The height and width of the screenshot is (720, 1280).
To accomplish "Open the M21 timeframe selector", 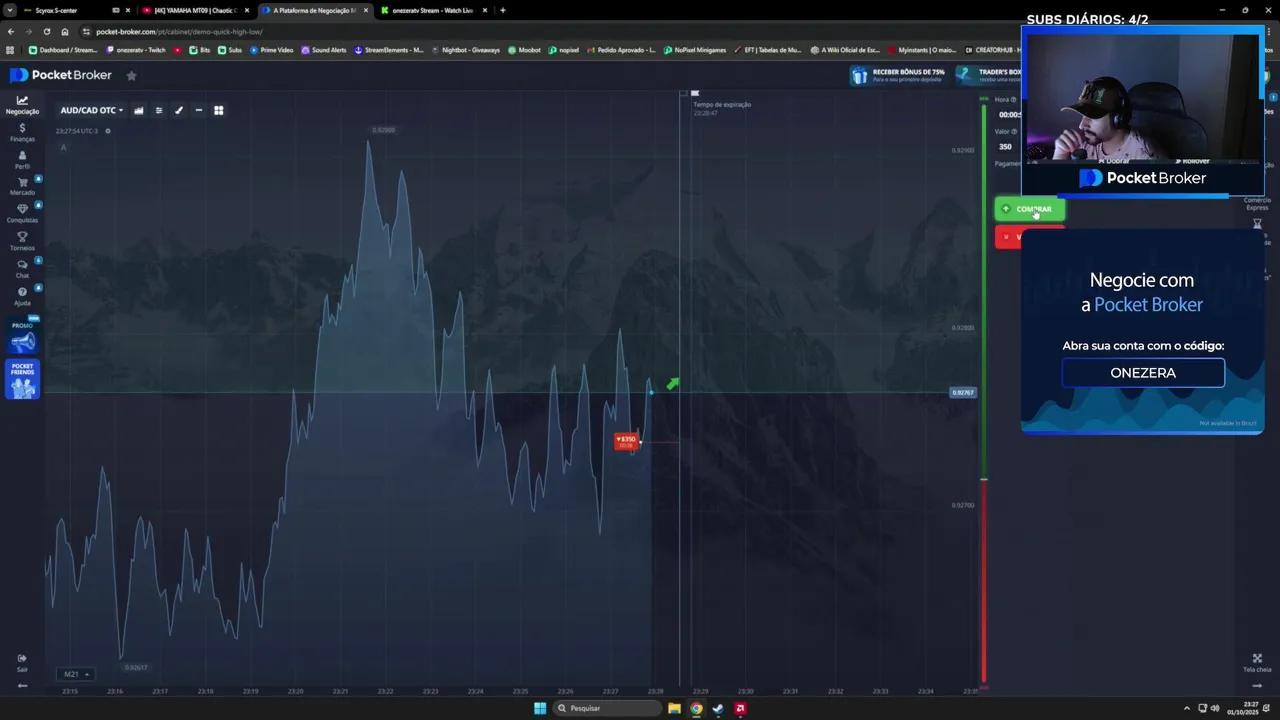I will tap(75, 674).
